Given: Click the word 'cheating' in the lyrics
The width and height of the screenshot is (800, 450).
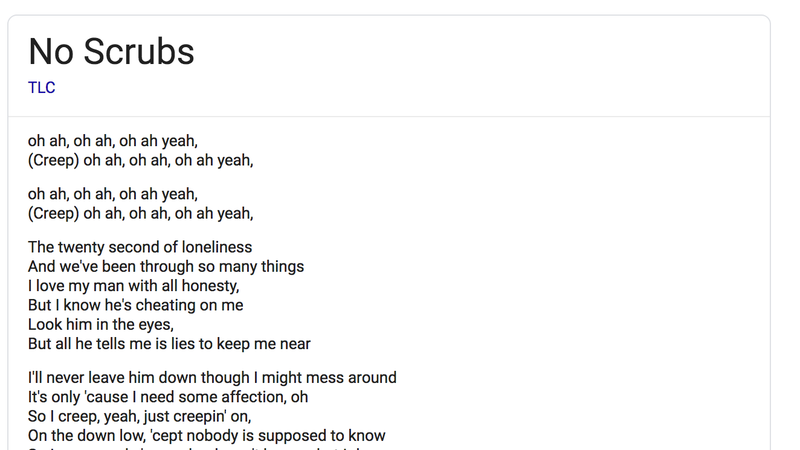Looking at the screenshot, I should [x=165, y=305].
